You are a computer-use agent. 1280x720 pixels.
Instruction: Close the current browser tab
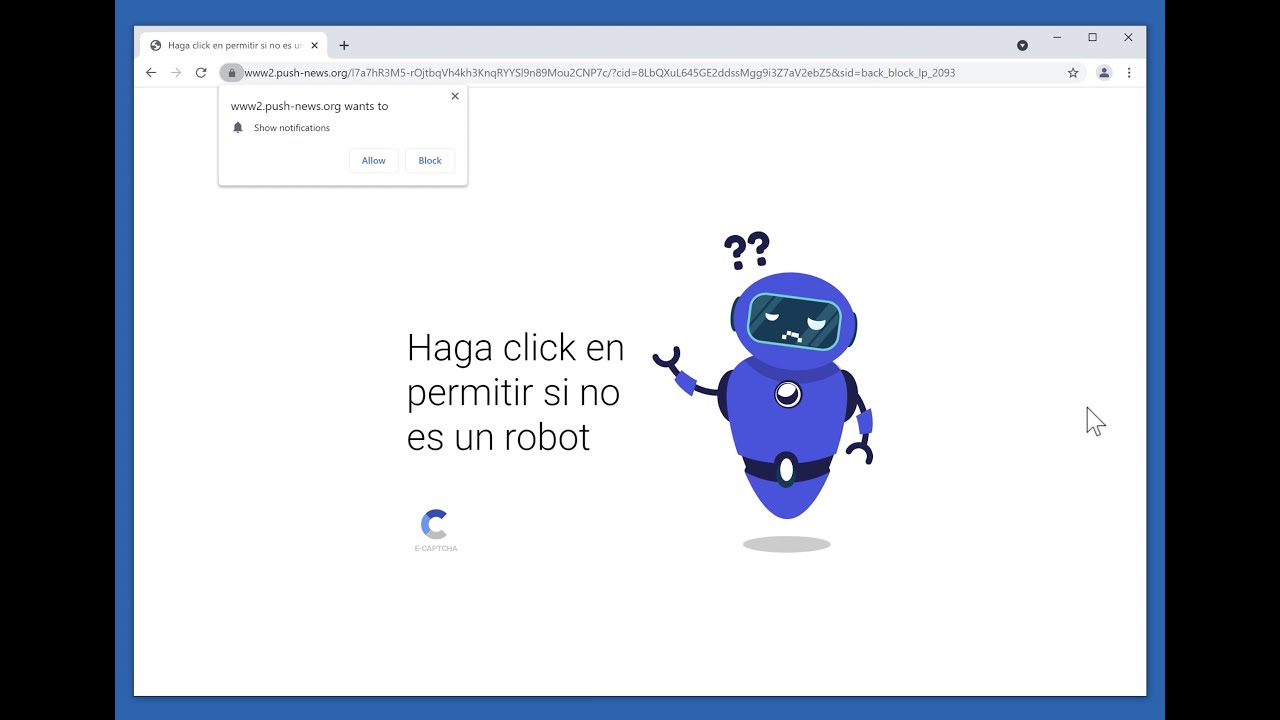point(315,45)
